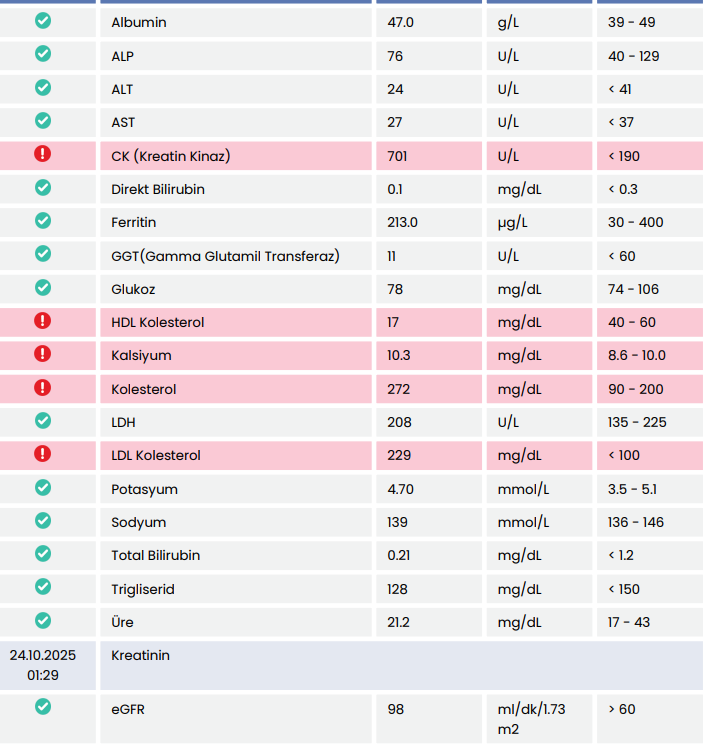Screen dimensions: 717x744
Task: Click the LDL Kolesterol value 229
Action: (399, 456)
